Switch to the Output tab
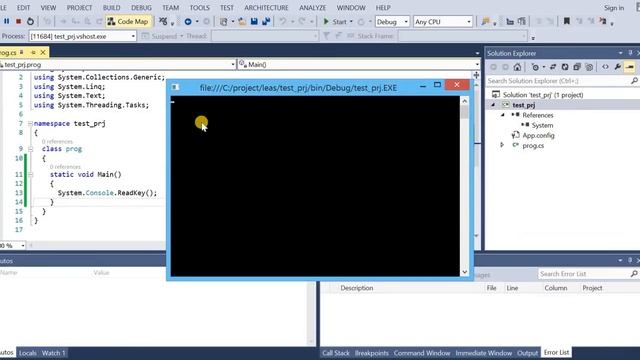 point(527,353)
